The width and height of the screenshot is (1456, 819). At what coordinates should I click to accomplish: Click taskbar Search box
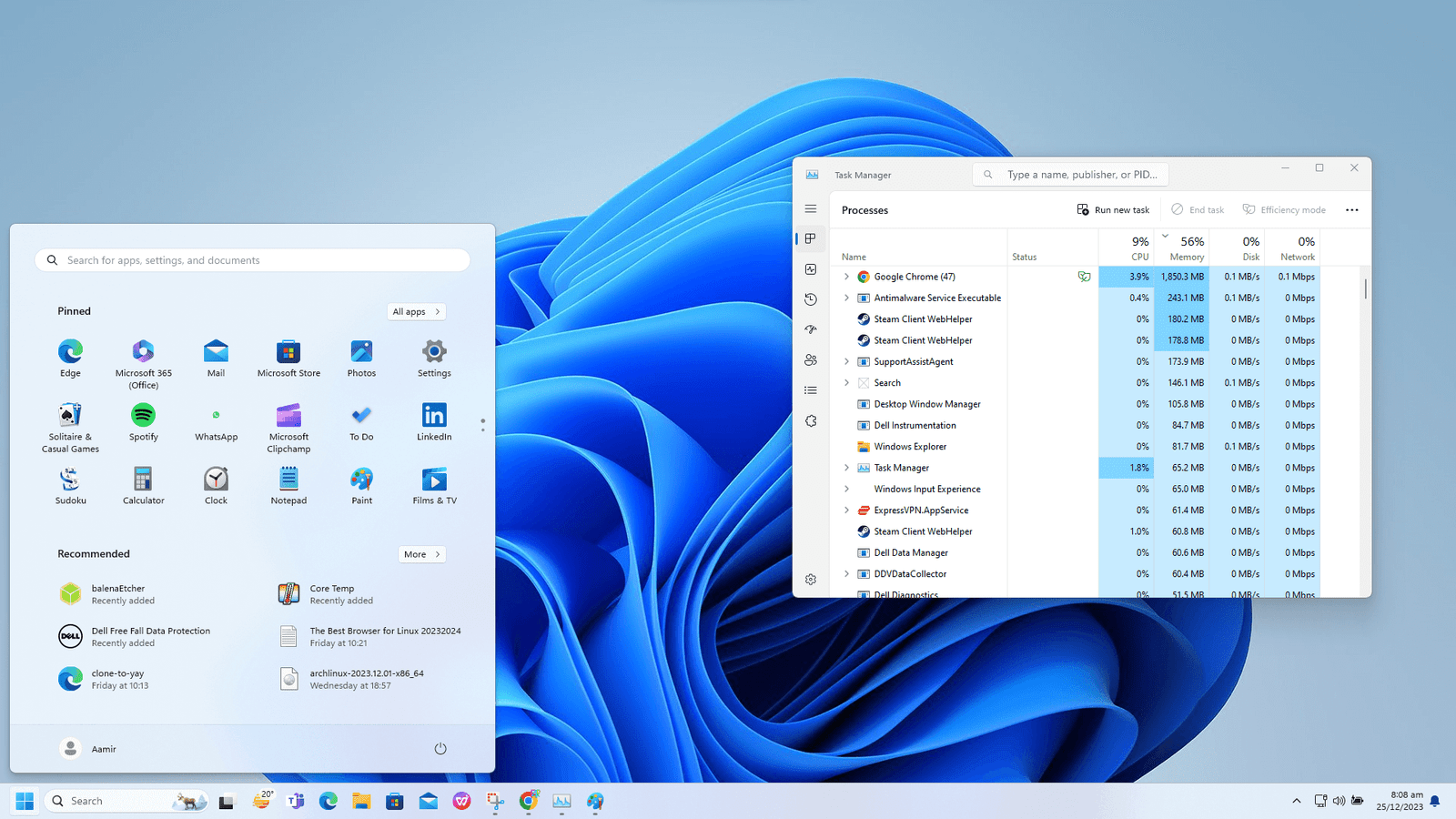coord(126,801)
